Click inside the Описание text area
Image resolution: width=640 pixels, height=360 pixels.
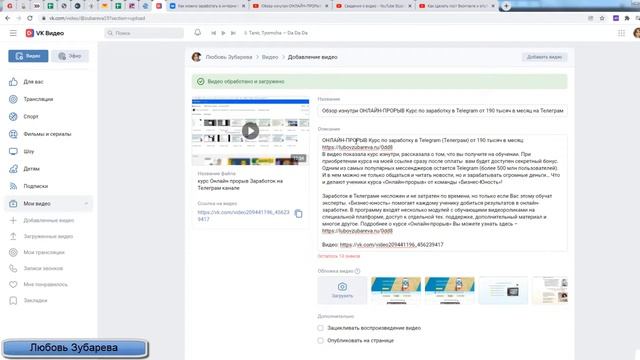point(442,193)
